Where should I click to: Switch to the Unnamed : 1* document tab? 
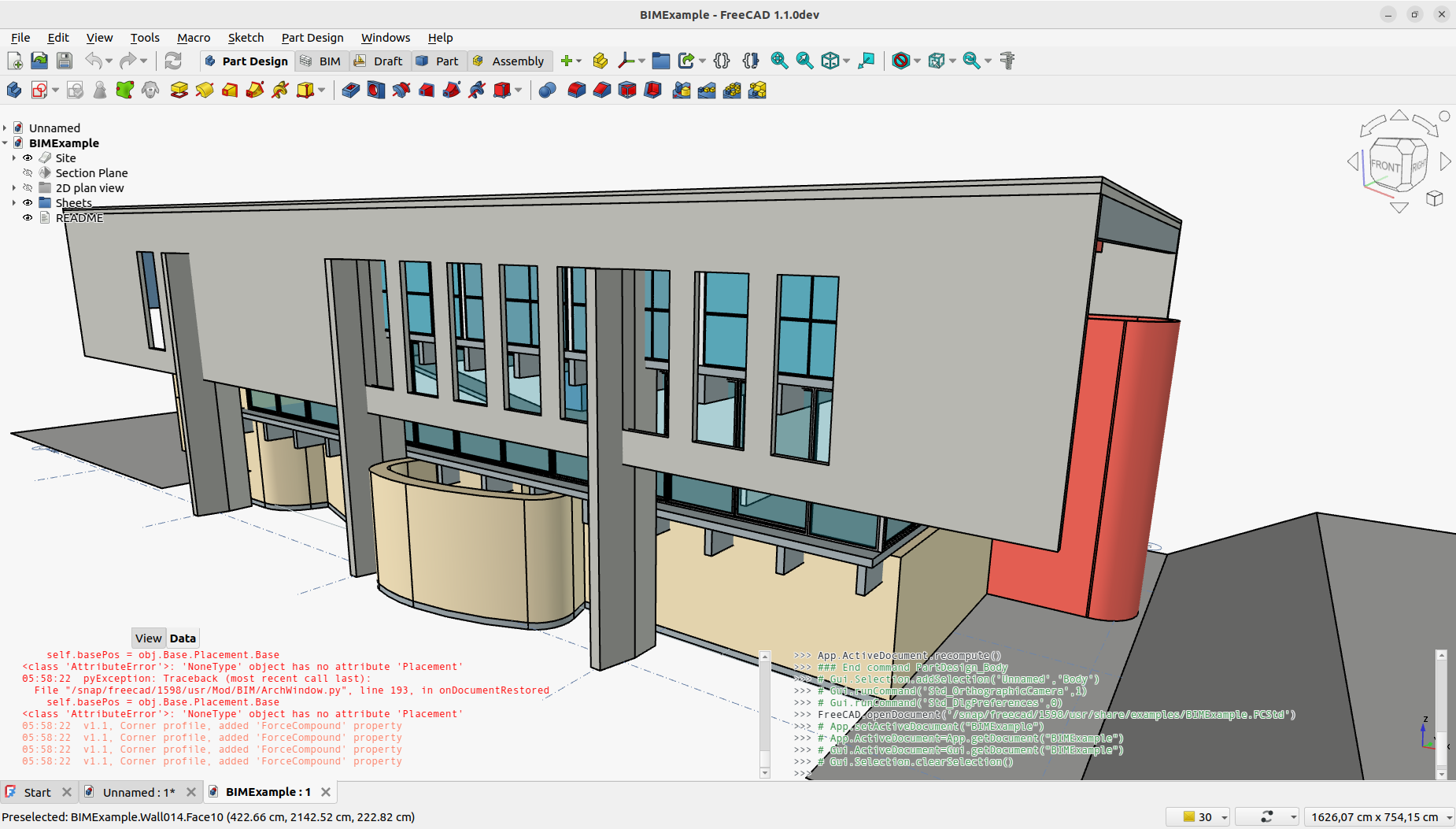pyautogui.click(x=139, y=792)
